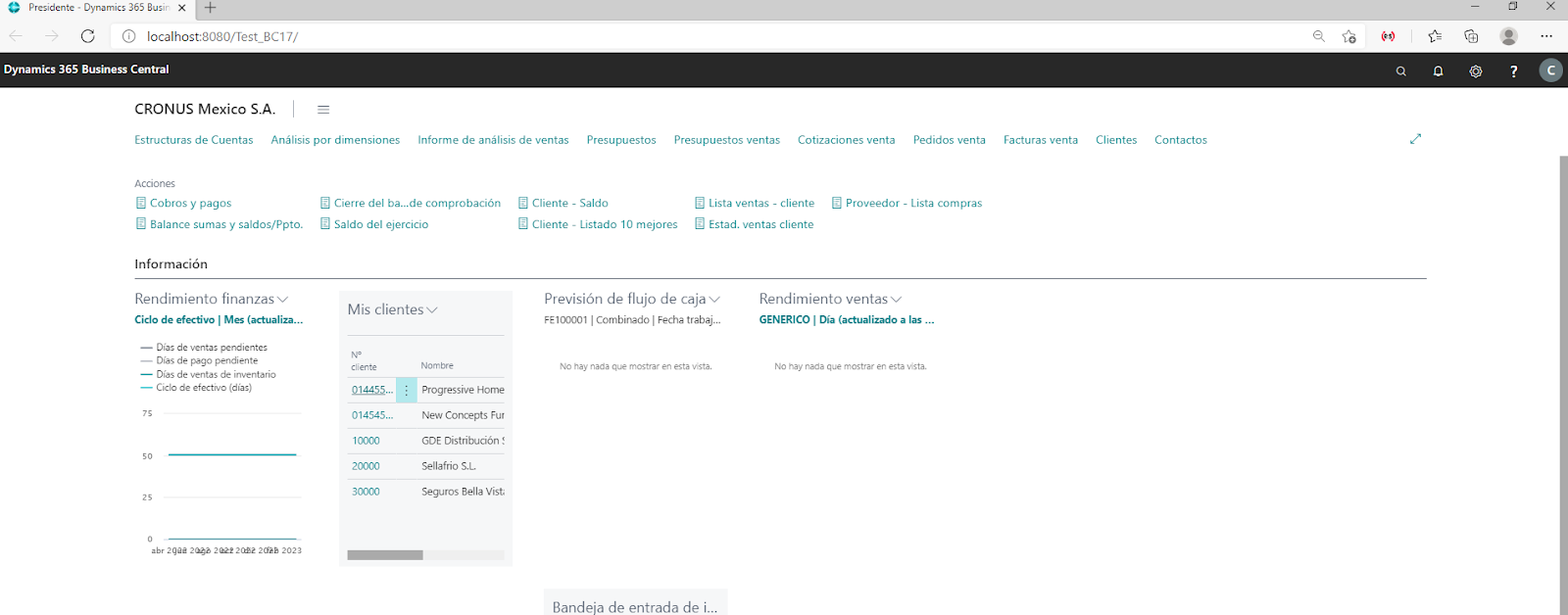Open customer number 10000
This screenshot has width=1568, height=615.
[366, 441]
